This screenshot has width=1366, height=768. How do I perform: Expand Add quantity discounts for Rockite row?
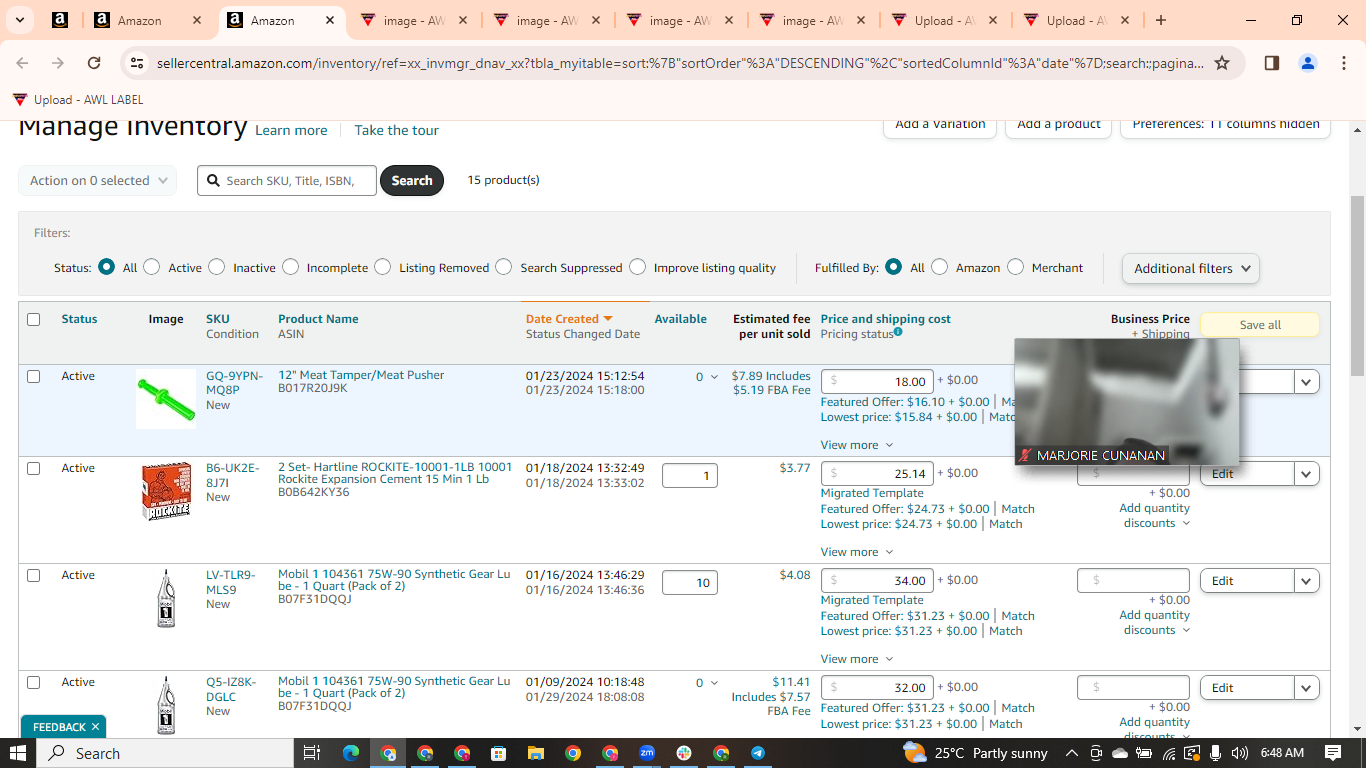click(x=1155, y=515)
